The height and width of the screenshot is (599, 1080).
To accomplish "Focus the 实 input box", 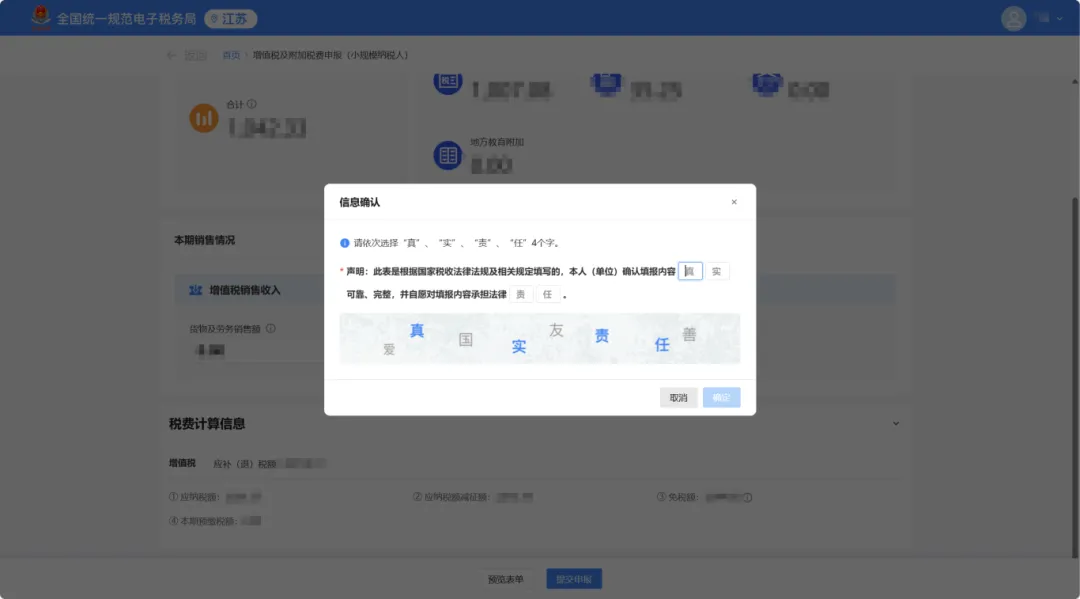I will (x=717, y=272).
